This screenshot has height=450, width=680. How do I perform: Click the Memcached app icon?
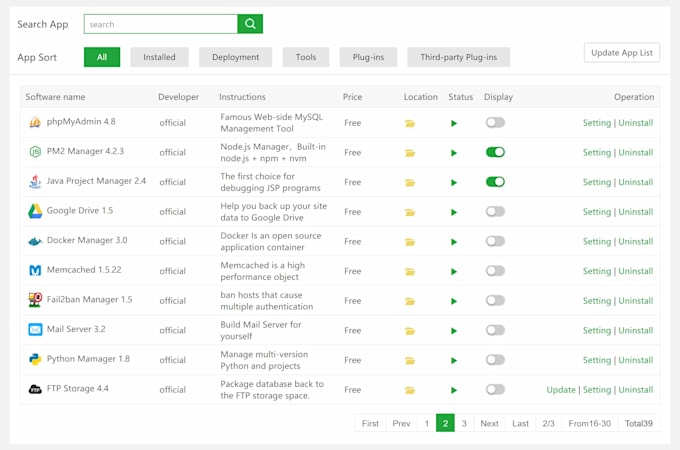(x=35, y=271)
